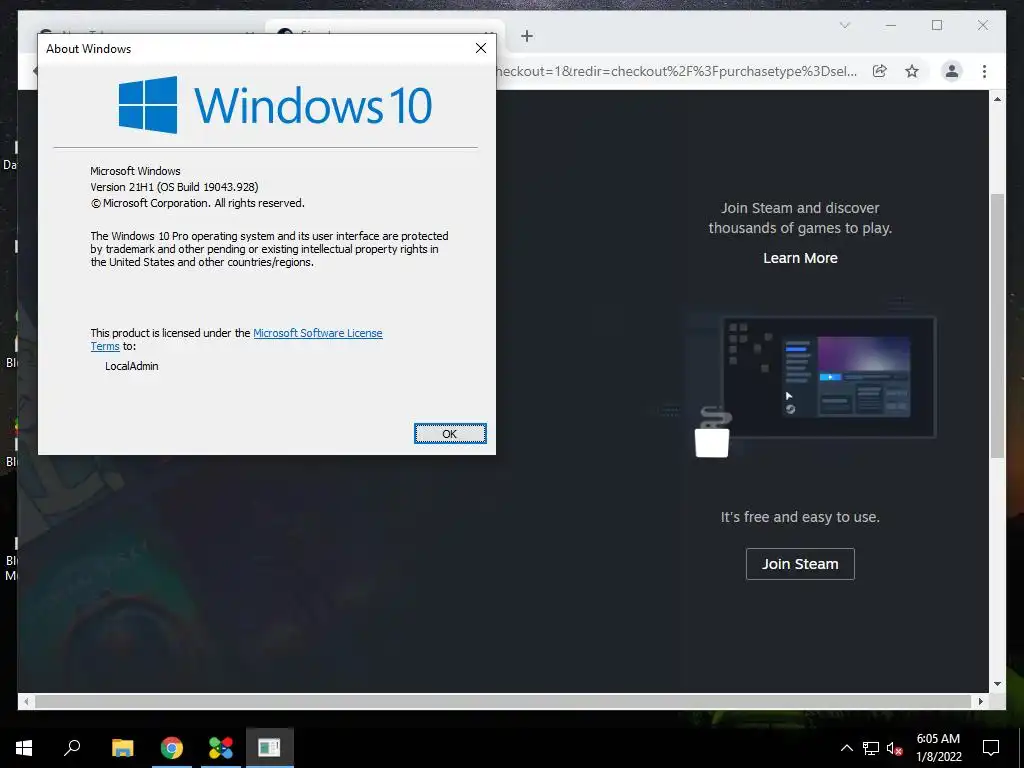Click the Join Steam button
This screenshot has height=768, width=1024.
coord(800,564)
